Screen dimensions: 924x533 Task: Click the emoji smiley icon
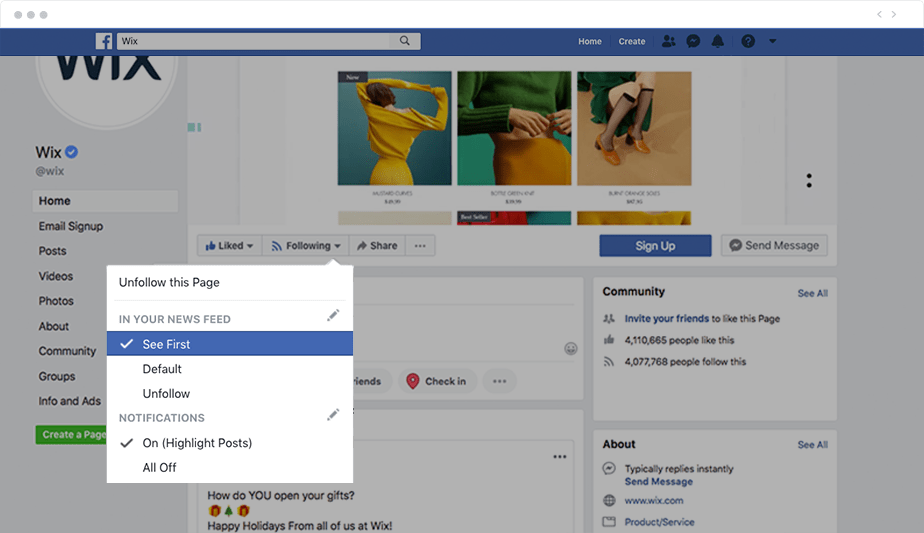[x=570, y=348]
